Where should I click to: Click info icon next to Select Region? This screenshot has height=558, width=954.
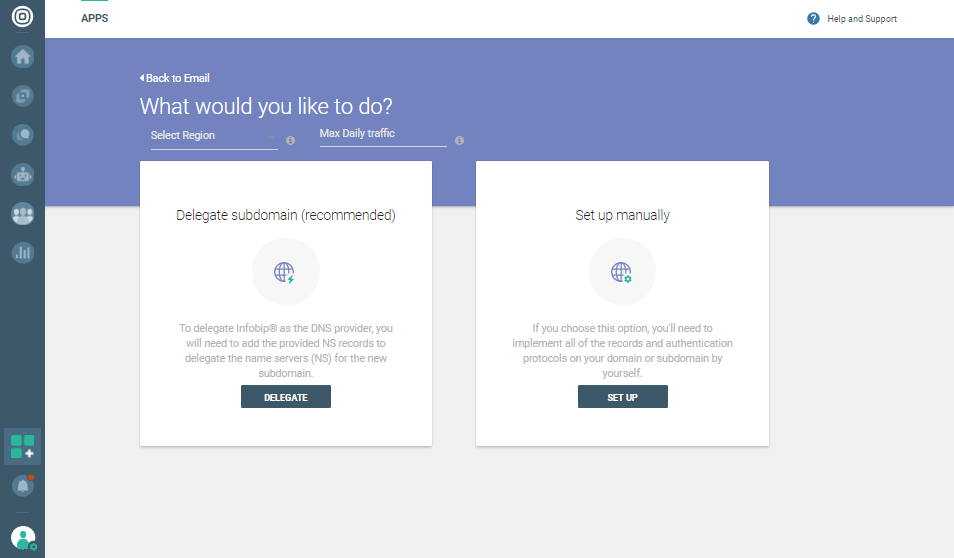(290, 141)
